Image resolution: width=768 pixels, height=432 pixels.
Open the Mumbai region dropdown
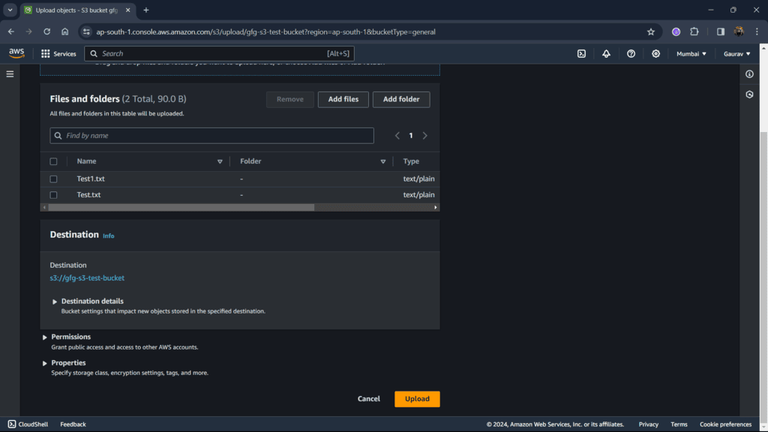coord(691,54)
